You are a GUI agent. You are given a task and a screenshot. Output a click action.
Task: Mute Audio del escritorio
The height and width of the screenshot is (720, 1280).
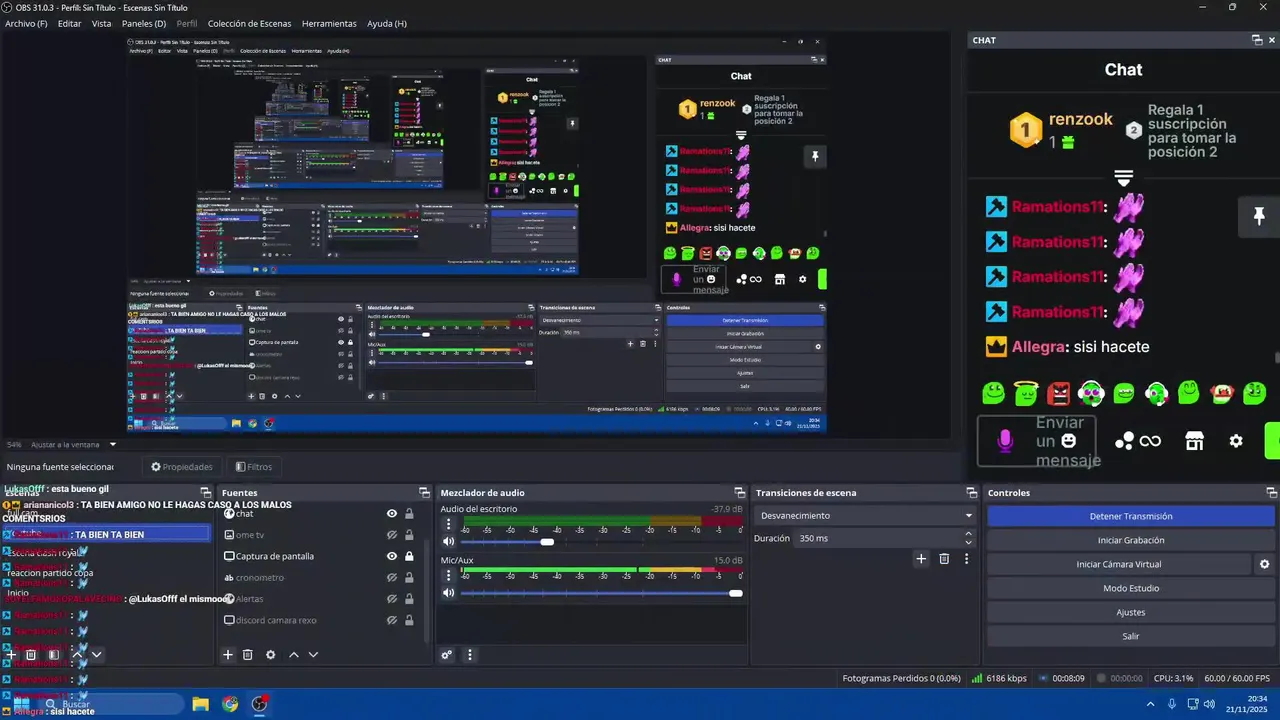[448, 542]
